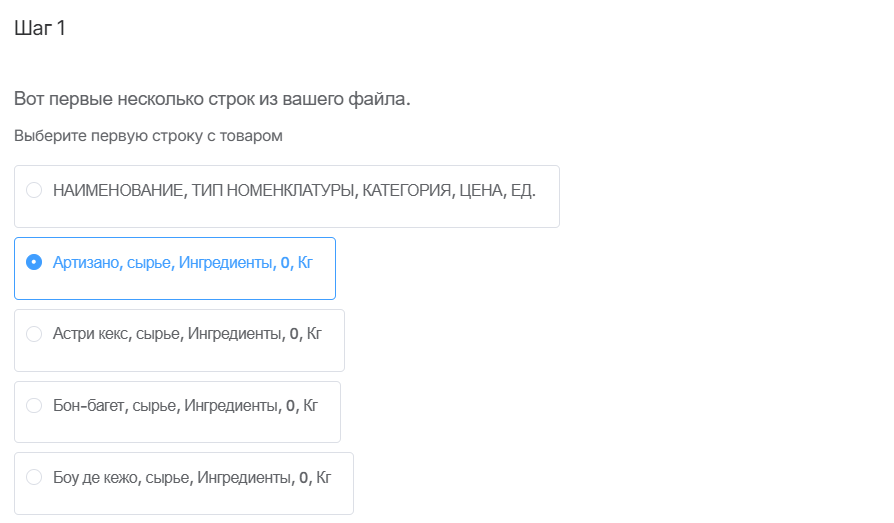This screenshot has width=894, height=523.
Task: Click the 'Выберите первую строку с товаром' label
Action: click(x=148, y=136)
